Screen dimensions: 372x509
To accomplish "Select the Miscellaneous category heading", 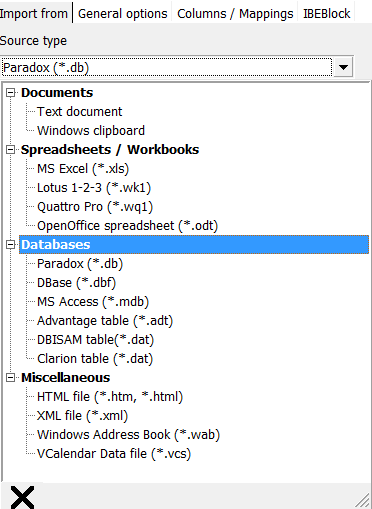I will click(66, 378).
